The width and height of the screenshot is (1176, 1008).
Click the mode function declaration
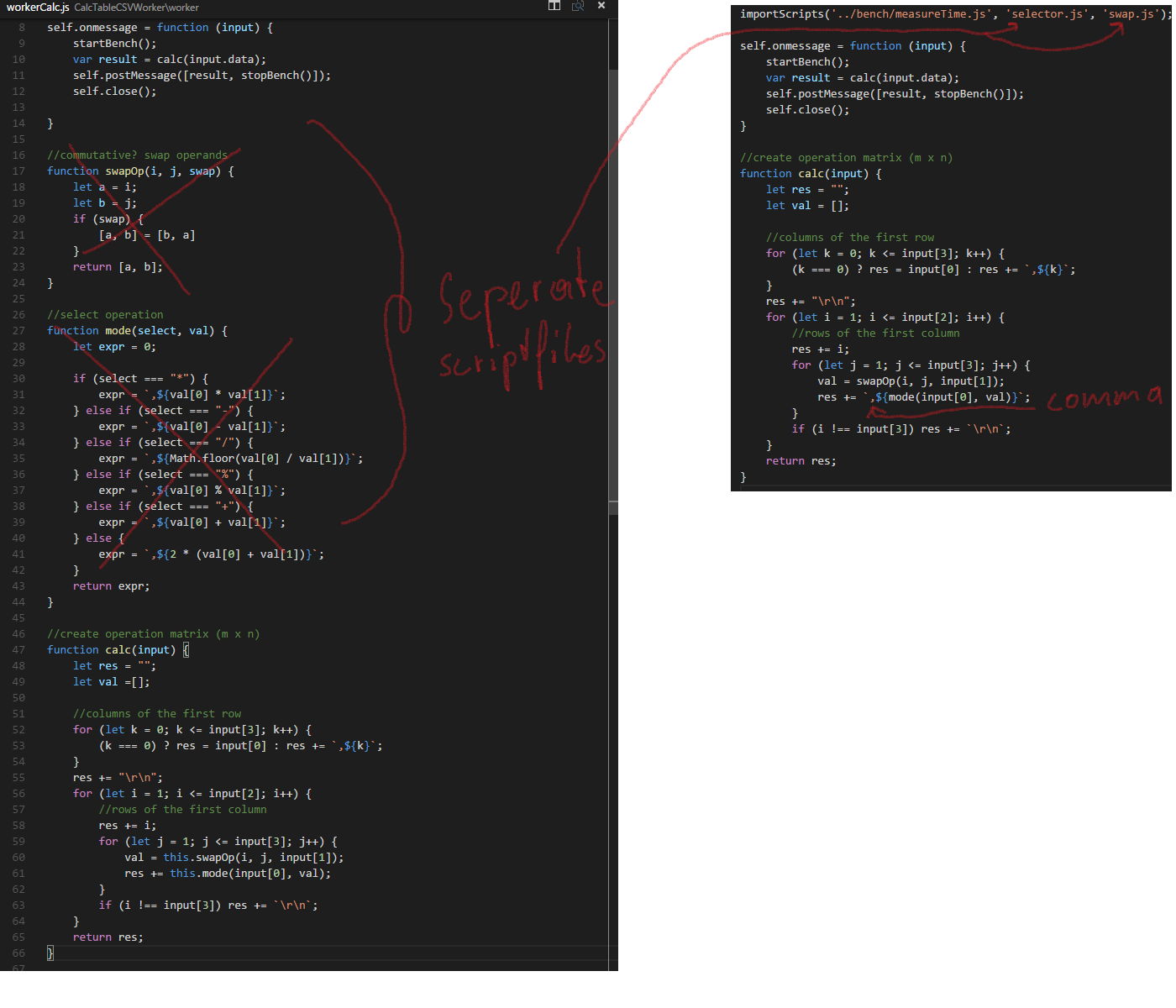tap(116, 330)
